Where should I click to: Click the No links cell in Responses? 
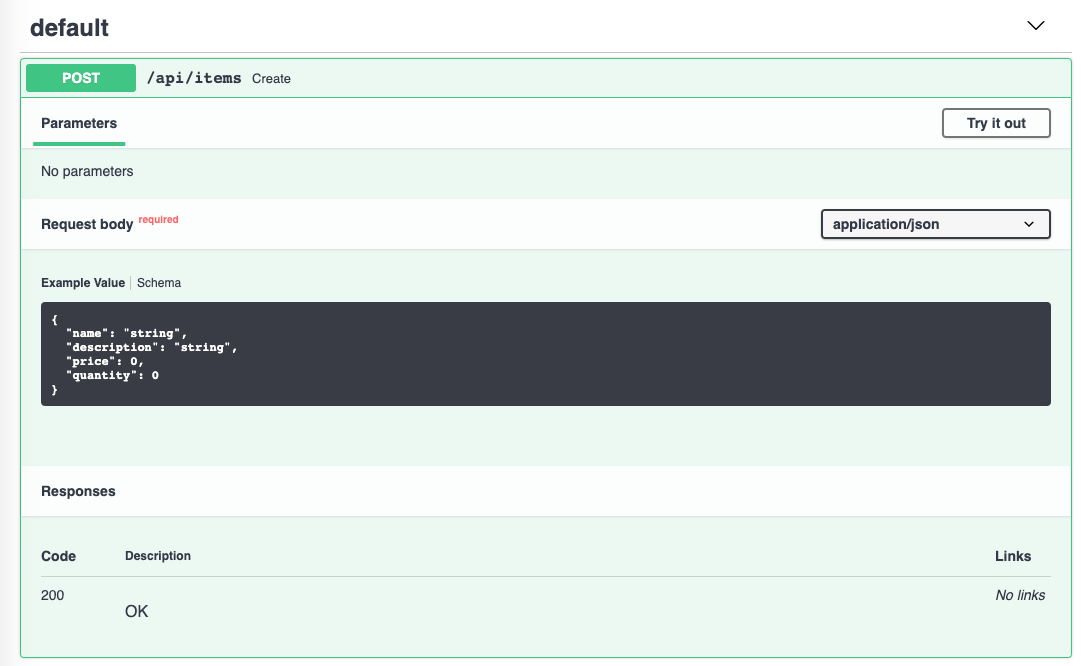(1019, 595)
